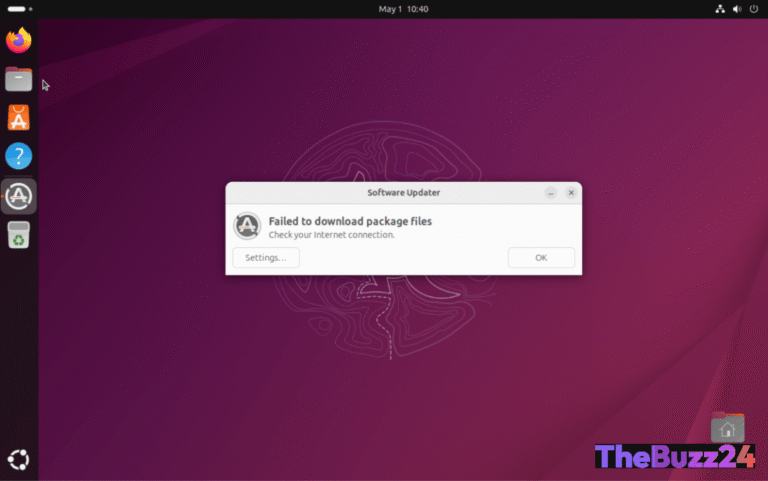Open the clock showing May 1 10:40
The width and height of the screenshot is (768, 481).
pyautogui.click(x=403, y=9)
